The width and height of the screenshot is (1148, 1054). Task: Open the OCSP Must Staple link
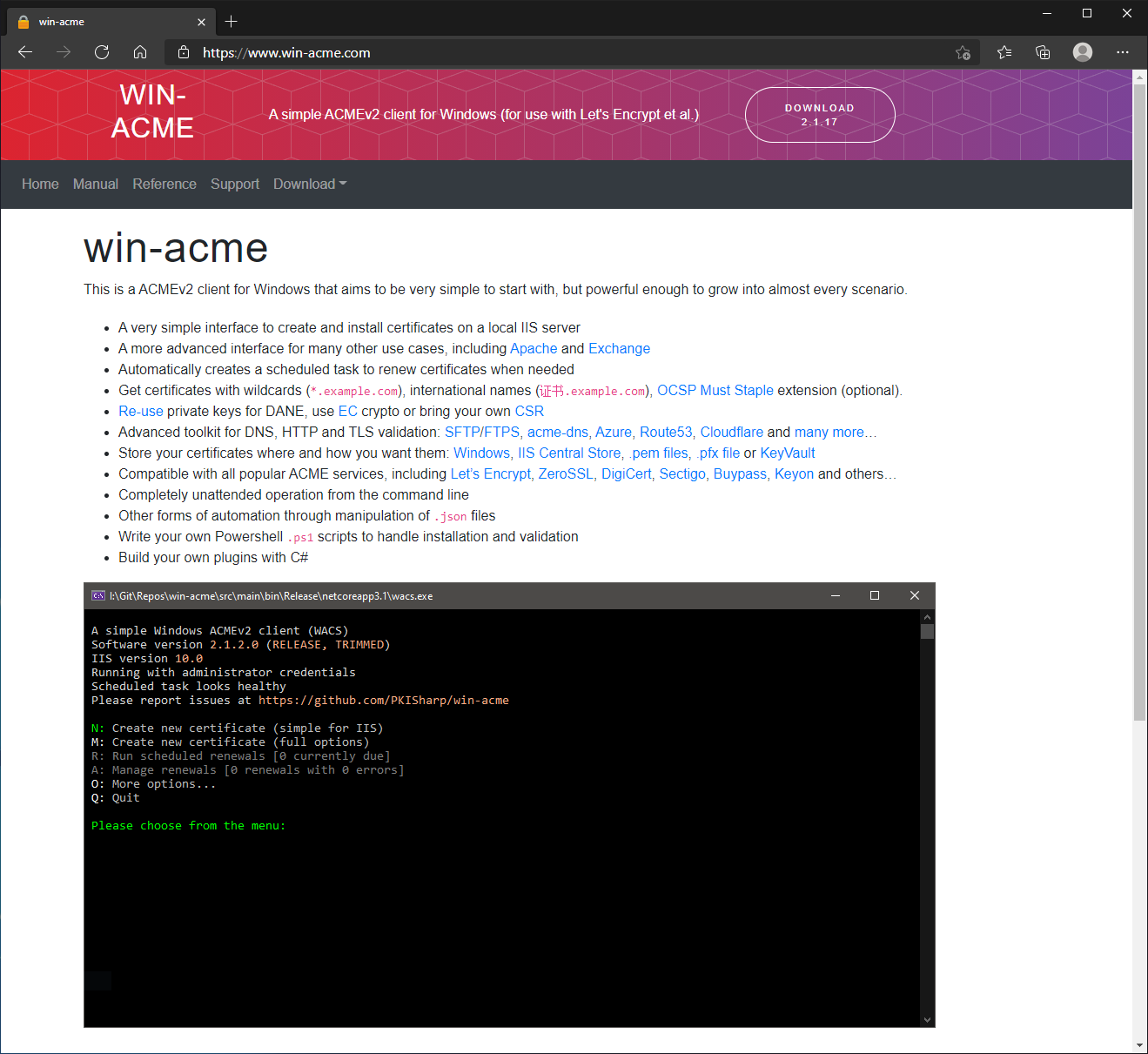715,390
